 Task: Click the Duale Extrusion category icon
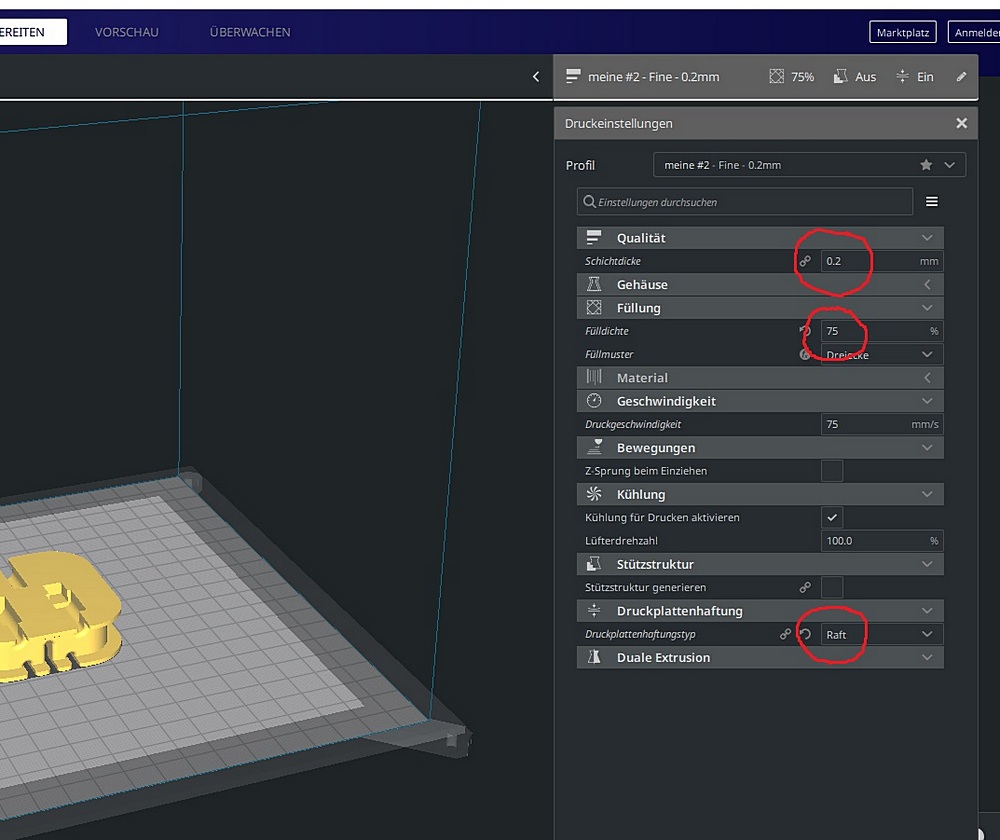point(594,657)
